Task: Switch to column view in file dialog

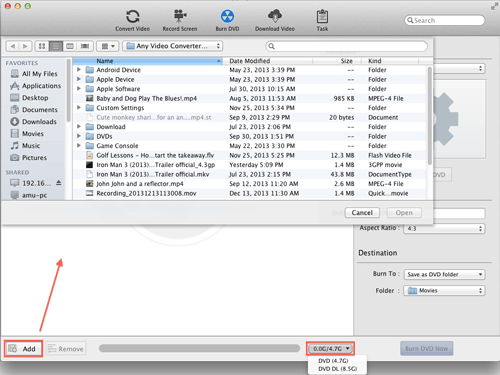Action: point(70,46)
